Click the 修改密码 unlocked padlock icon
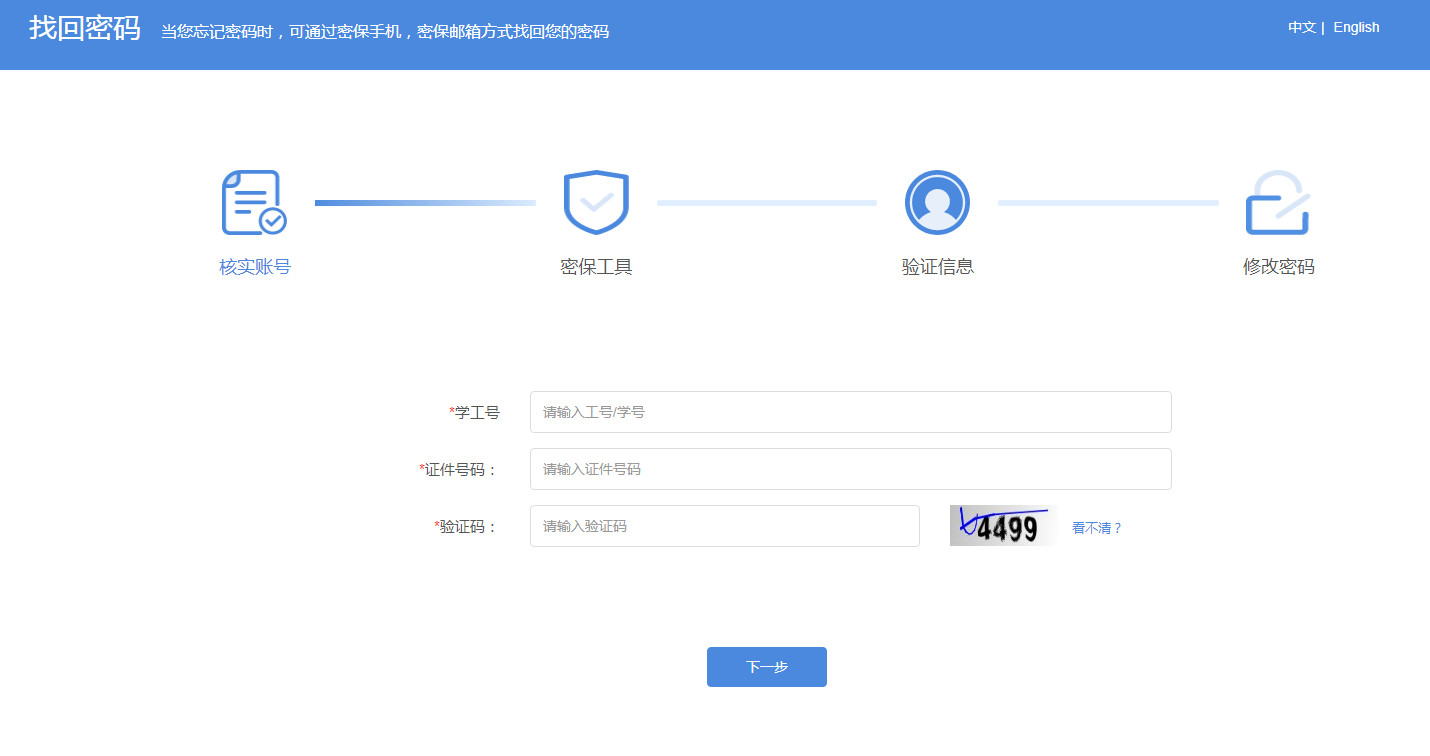 (x=1277, y=203)
